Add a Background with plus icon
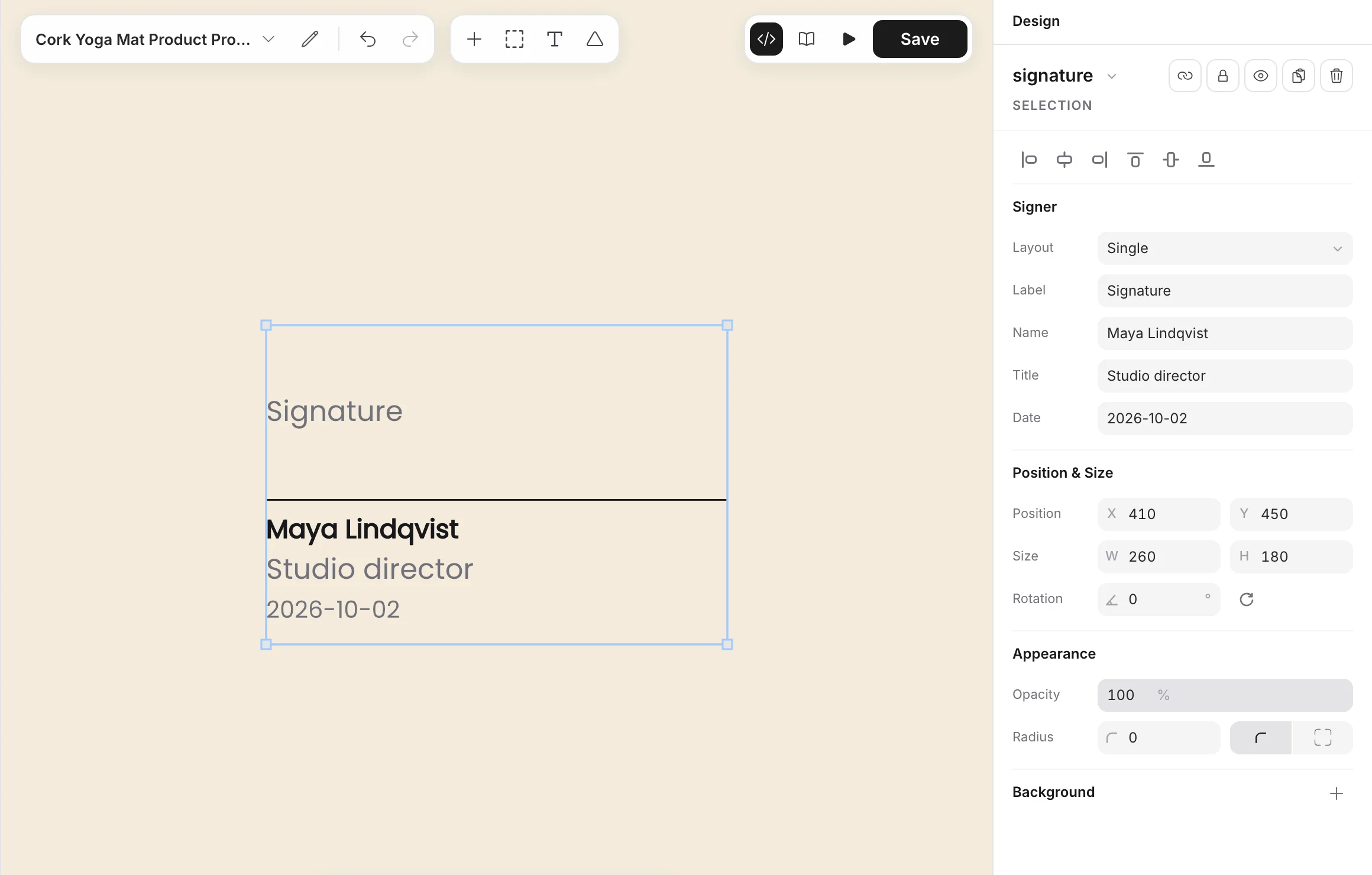 [x=1337, y=793]
